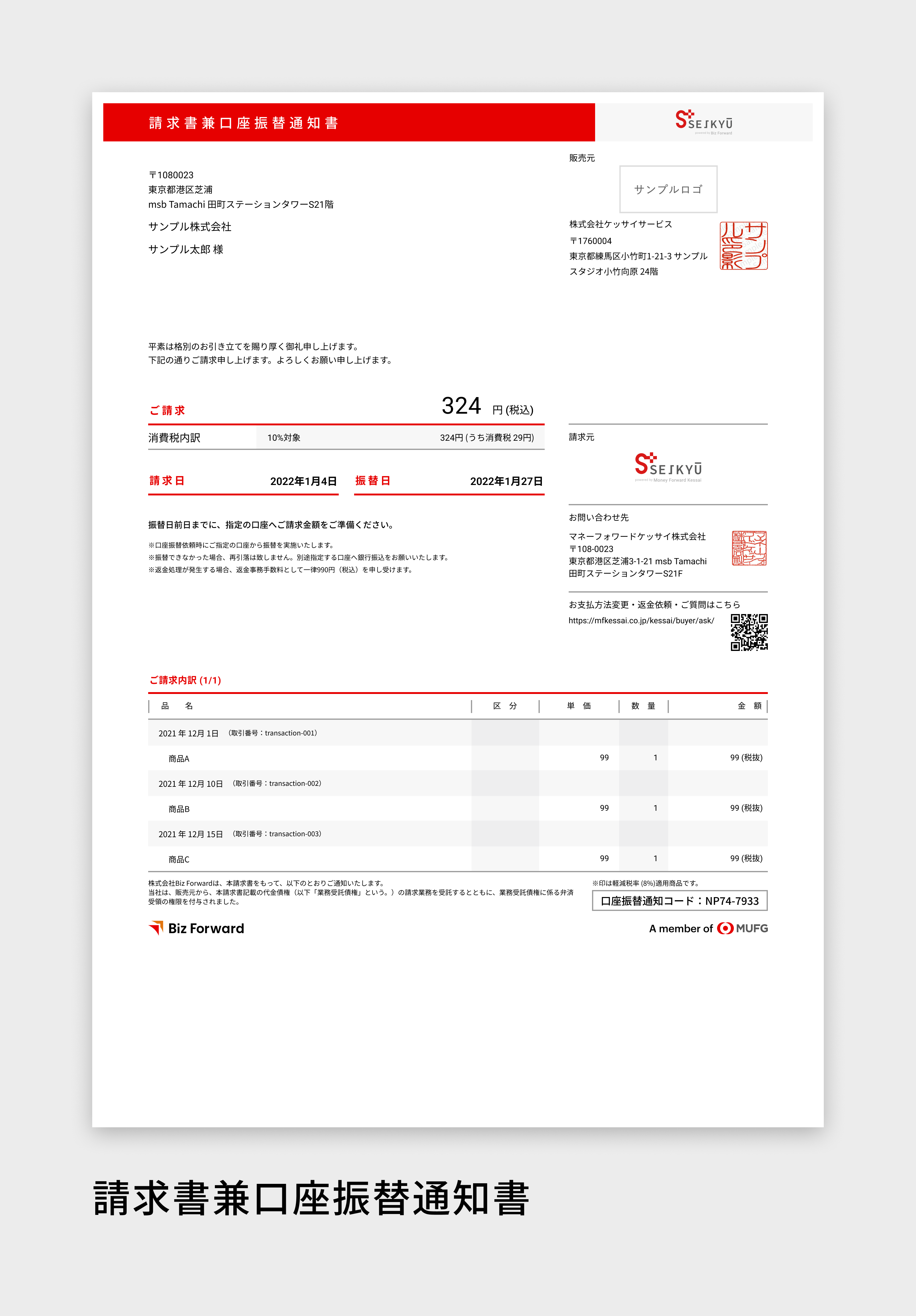This screenshot has width=916, height=1316.
Task: Click recipient name サンプル株式会社
Action: click(x=190, y=227)
